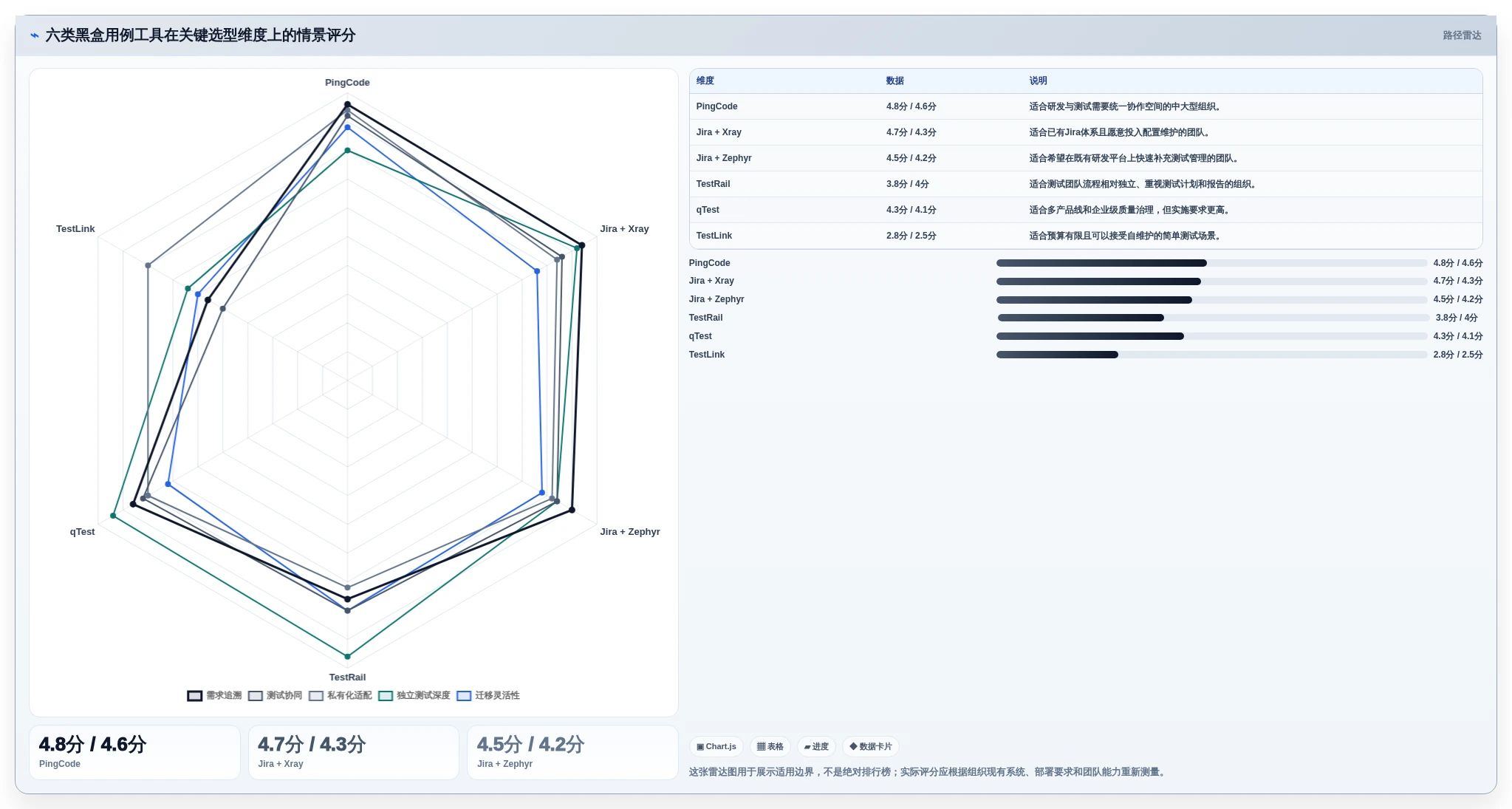Toggle the 私有化适配 legend dataset
Image resolution: width=1512 pixels, height=809 pixels.
[x=340, y=695]
